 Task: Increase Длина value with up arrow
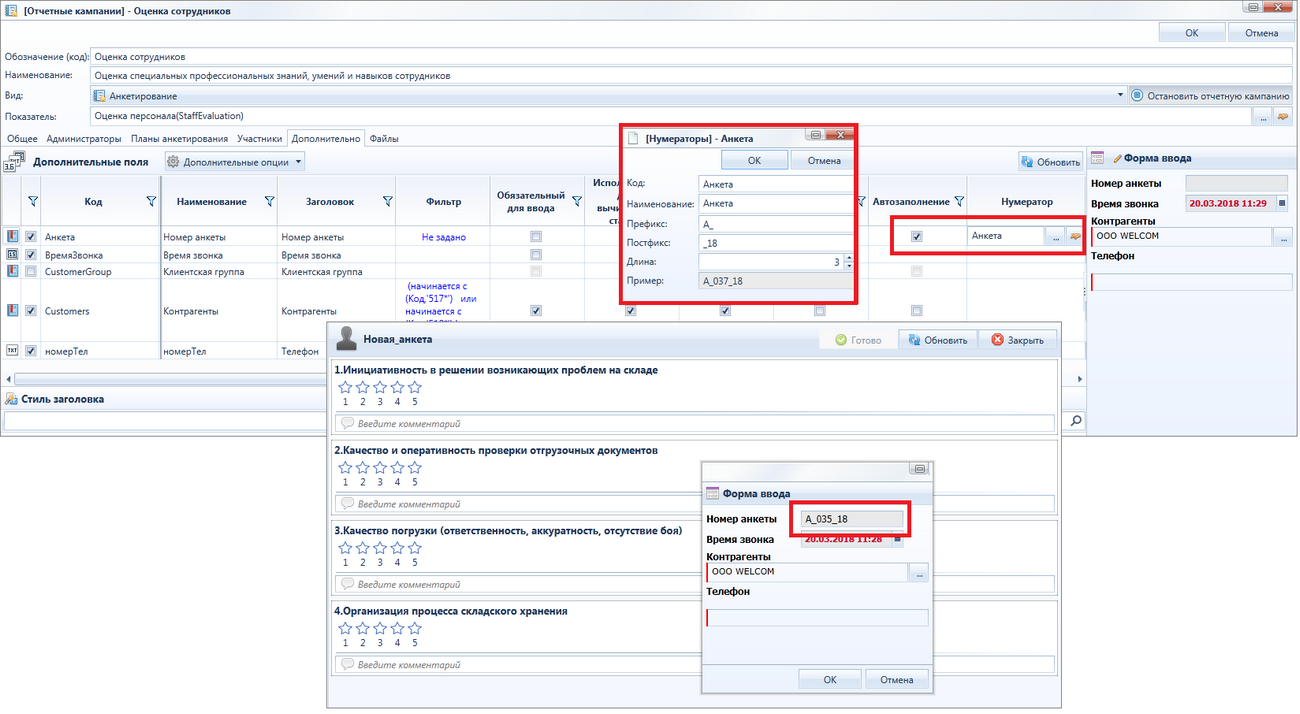tap(849, 257)
